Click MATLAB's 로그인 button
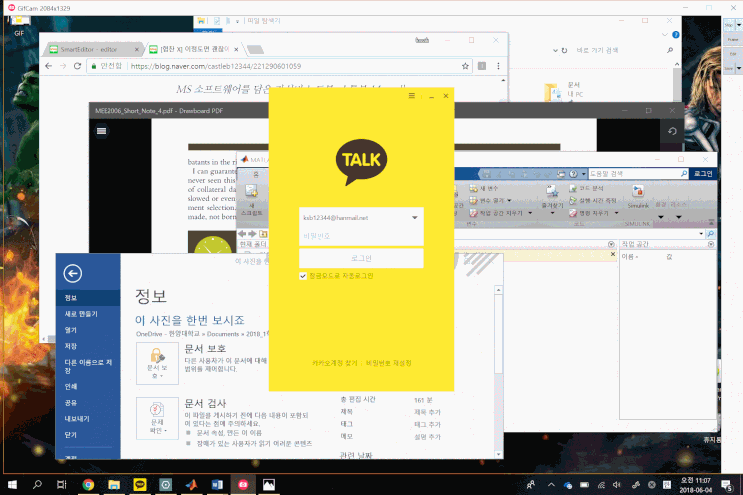This screenshot has height=495, width=743. coord(703,174)
